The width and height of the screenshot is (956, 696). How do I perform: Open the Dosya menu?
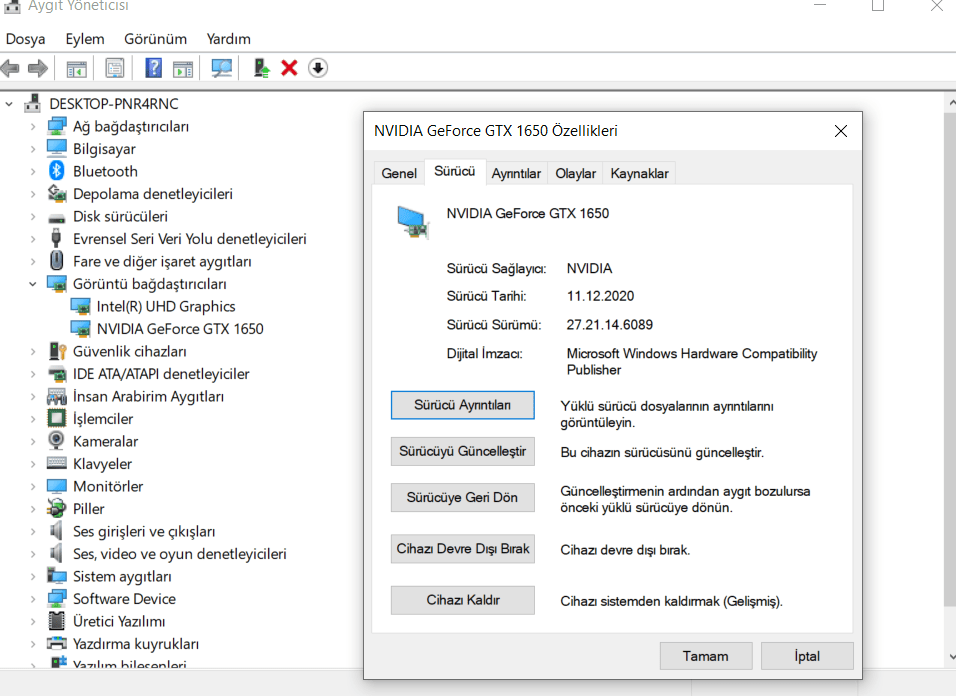(x=26, y=39)
